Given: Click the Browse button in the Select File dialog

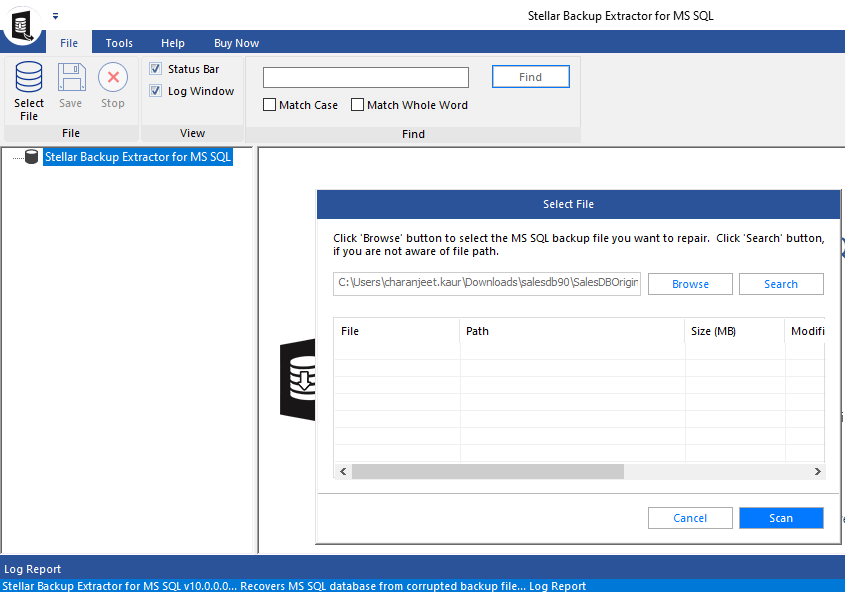Looking at the screenshot, I should [690, 284].
